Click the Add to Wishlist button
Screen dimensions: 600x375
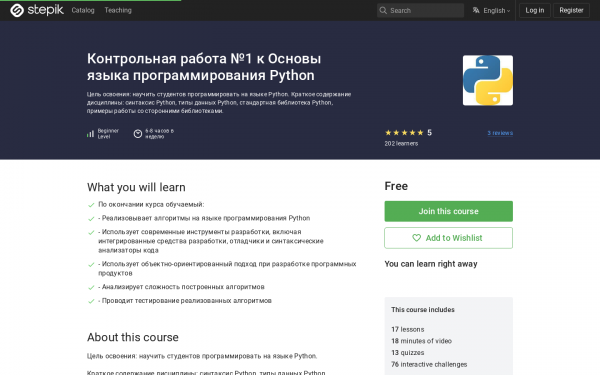(448, 238)
